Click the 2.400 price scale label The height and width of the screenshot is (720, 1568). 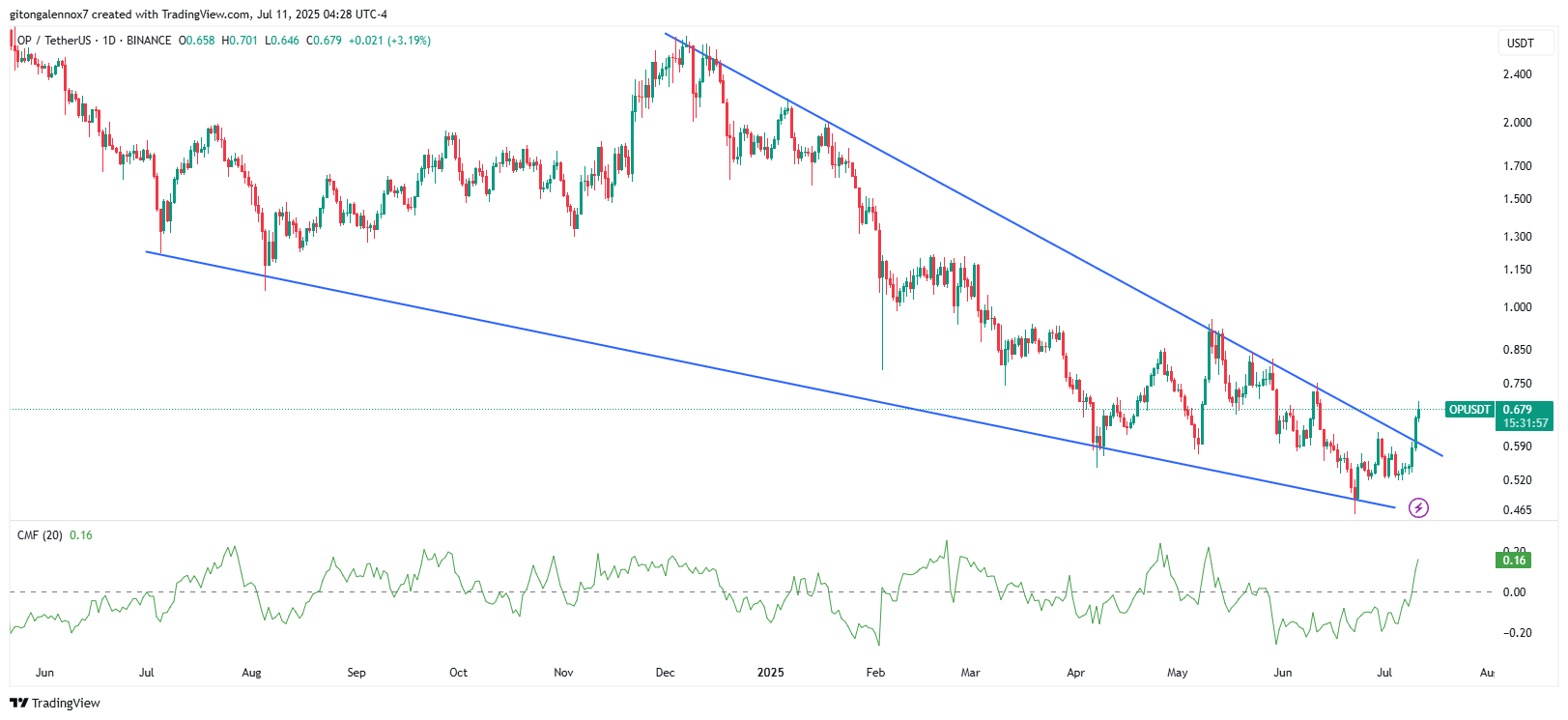point(1517,74)
